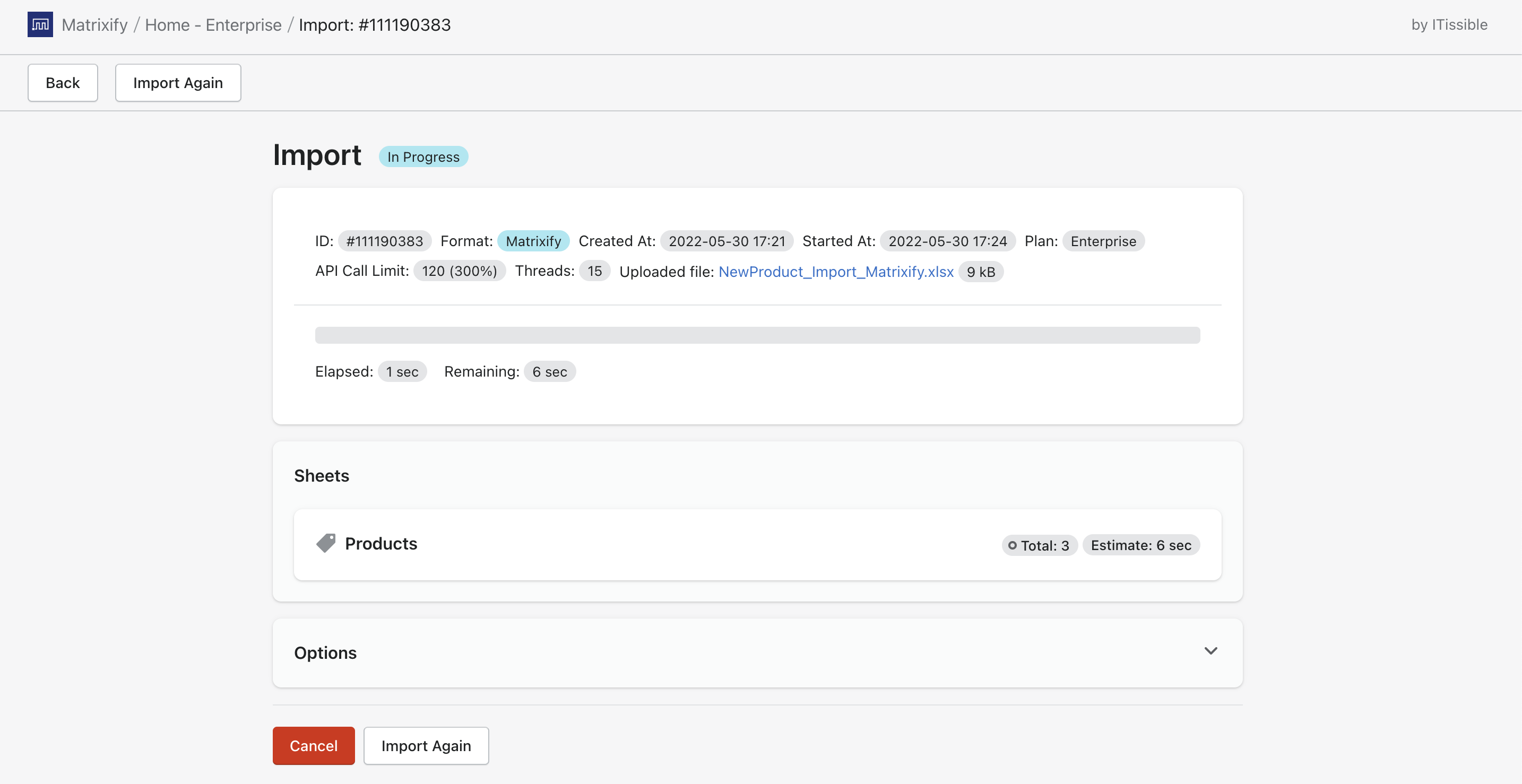Click the Matrixify logo icon
Viewport: 1522px width, 784px height.
tap(40, 24)
